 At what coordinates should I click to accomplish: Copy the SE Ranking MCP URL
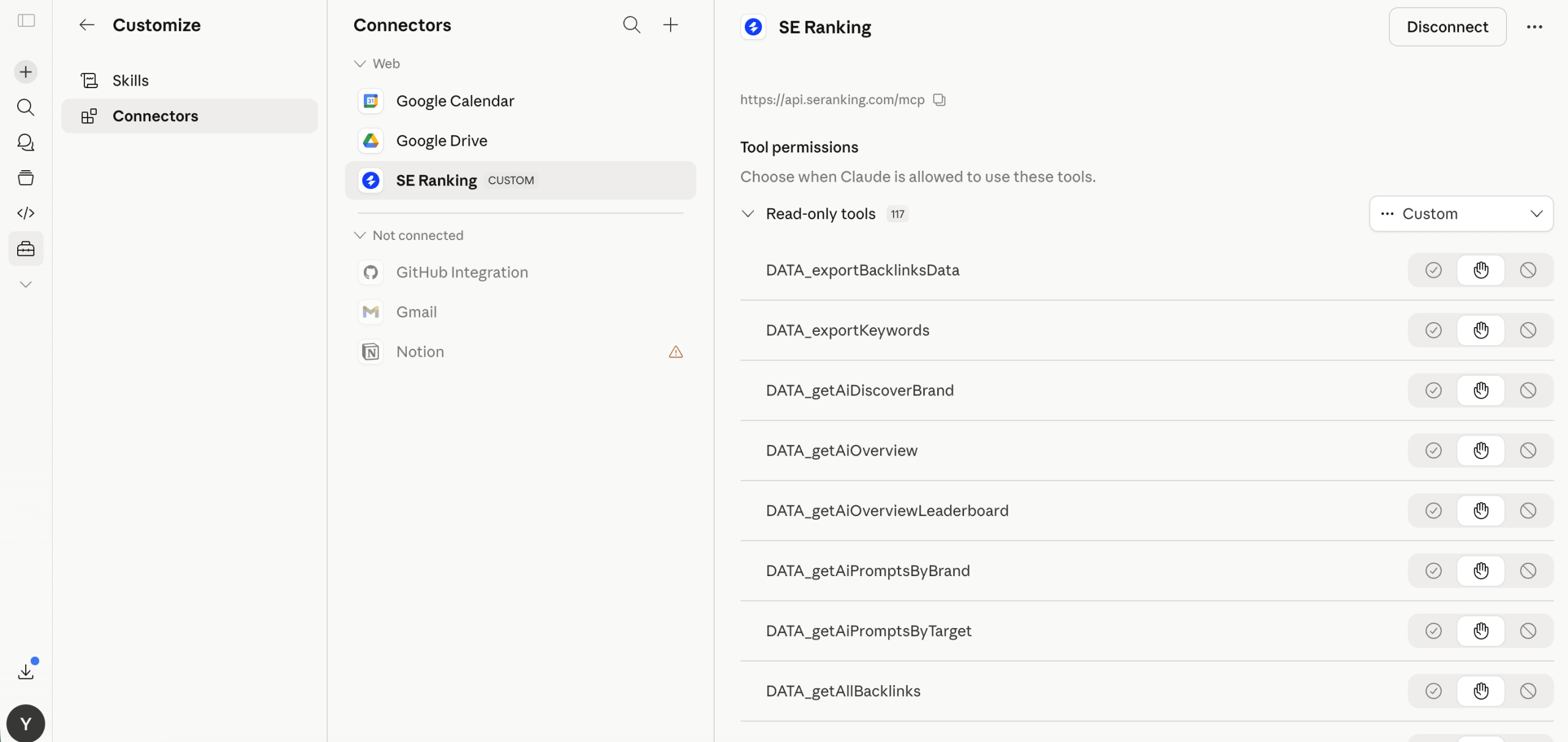(939, 100)
